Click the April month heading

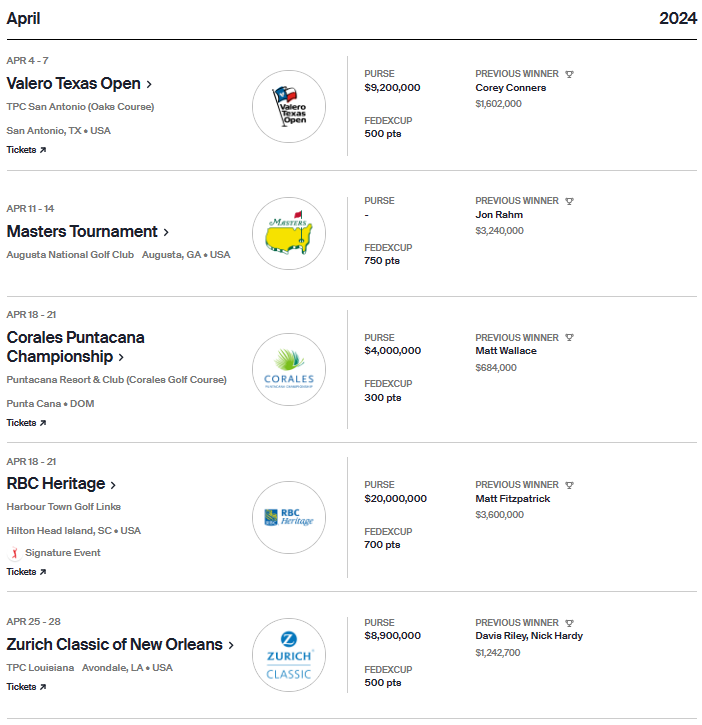(23, 18)
